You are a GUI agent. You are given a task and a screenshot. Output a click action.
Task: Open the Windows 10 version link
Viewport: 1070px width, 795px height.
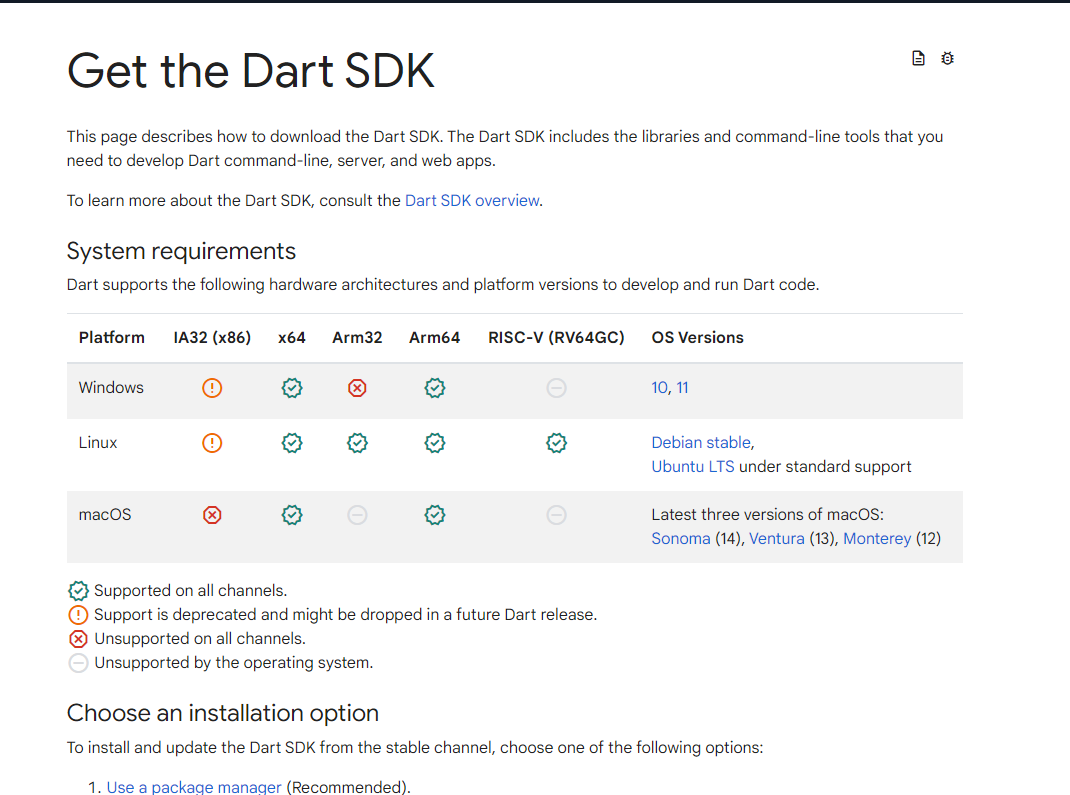(x=659, y=388)
